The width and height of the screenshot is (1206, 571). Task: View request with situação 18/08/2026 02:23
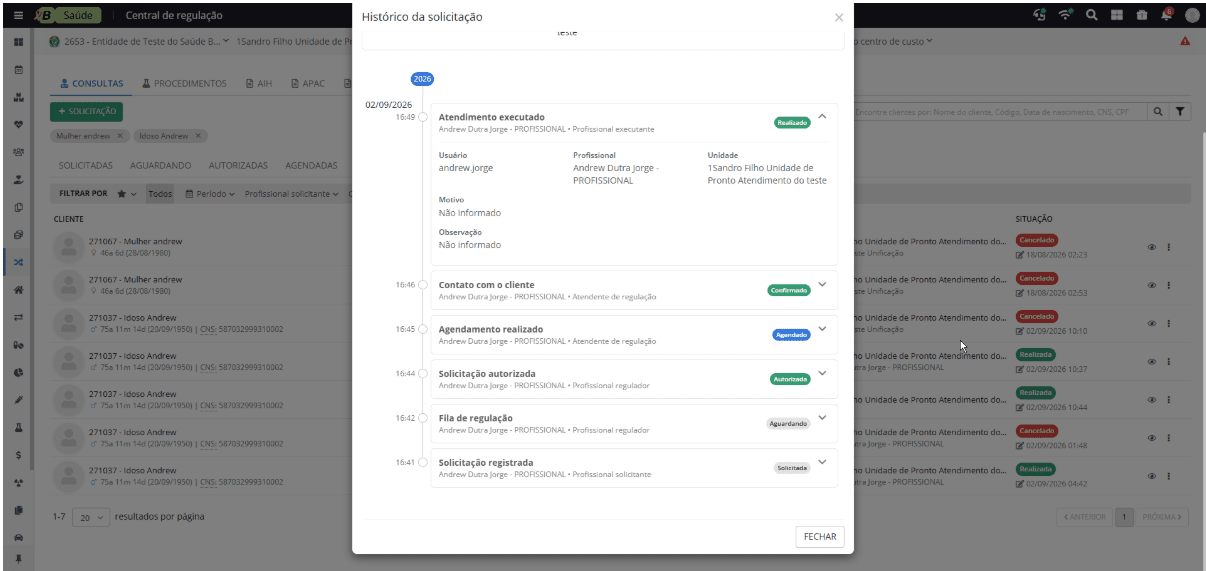pyautogui.click(x=1151, y=247)
